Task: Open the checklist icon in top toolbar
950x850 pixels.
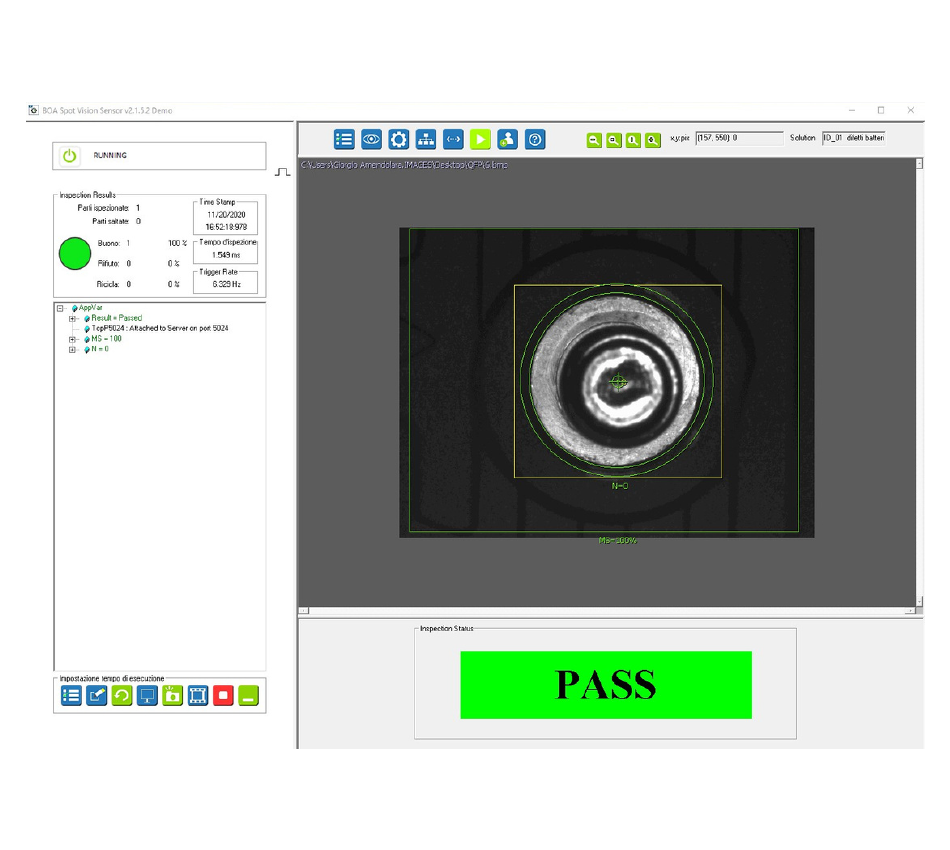Action: [344, 140]
